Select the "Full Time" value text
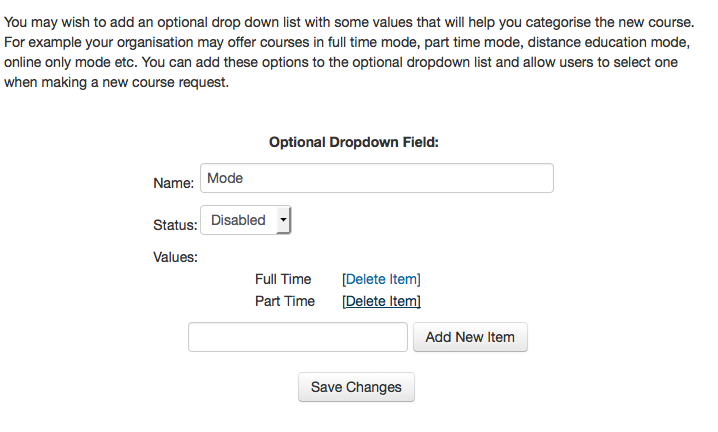 283,279
